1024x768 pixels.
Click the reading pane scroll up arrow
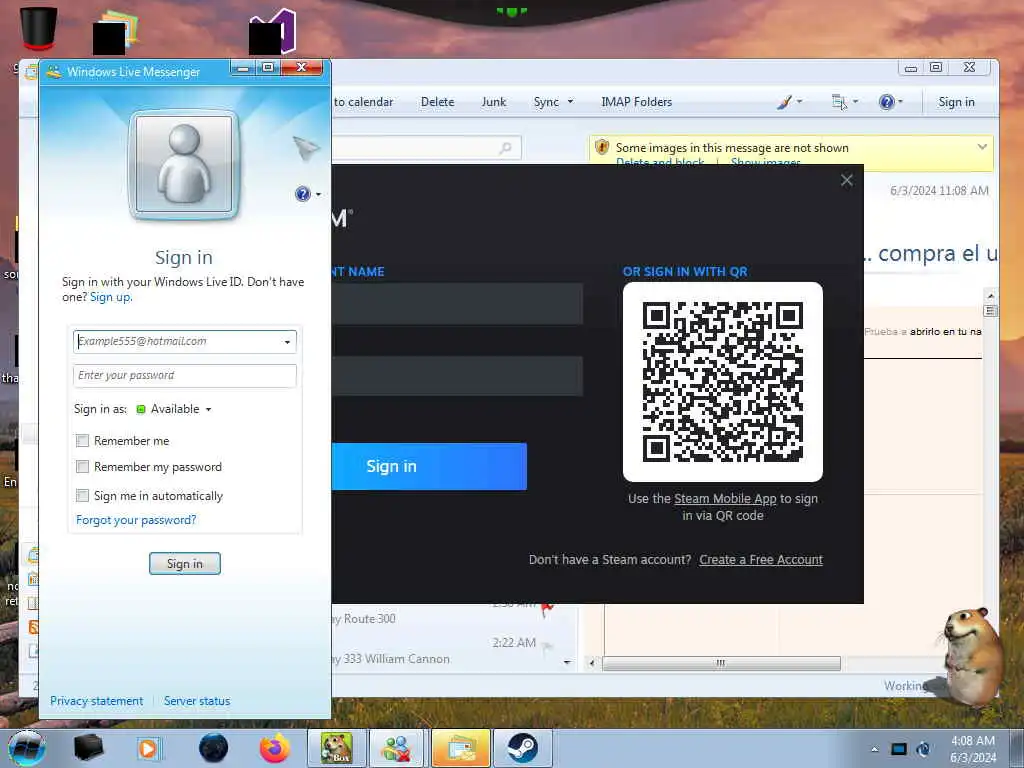990,296
